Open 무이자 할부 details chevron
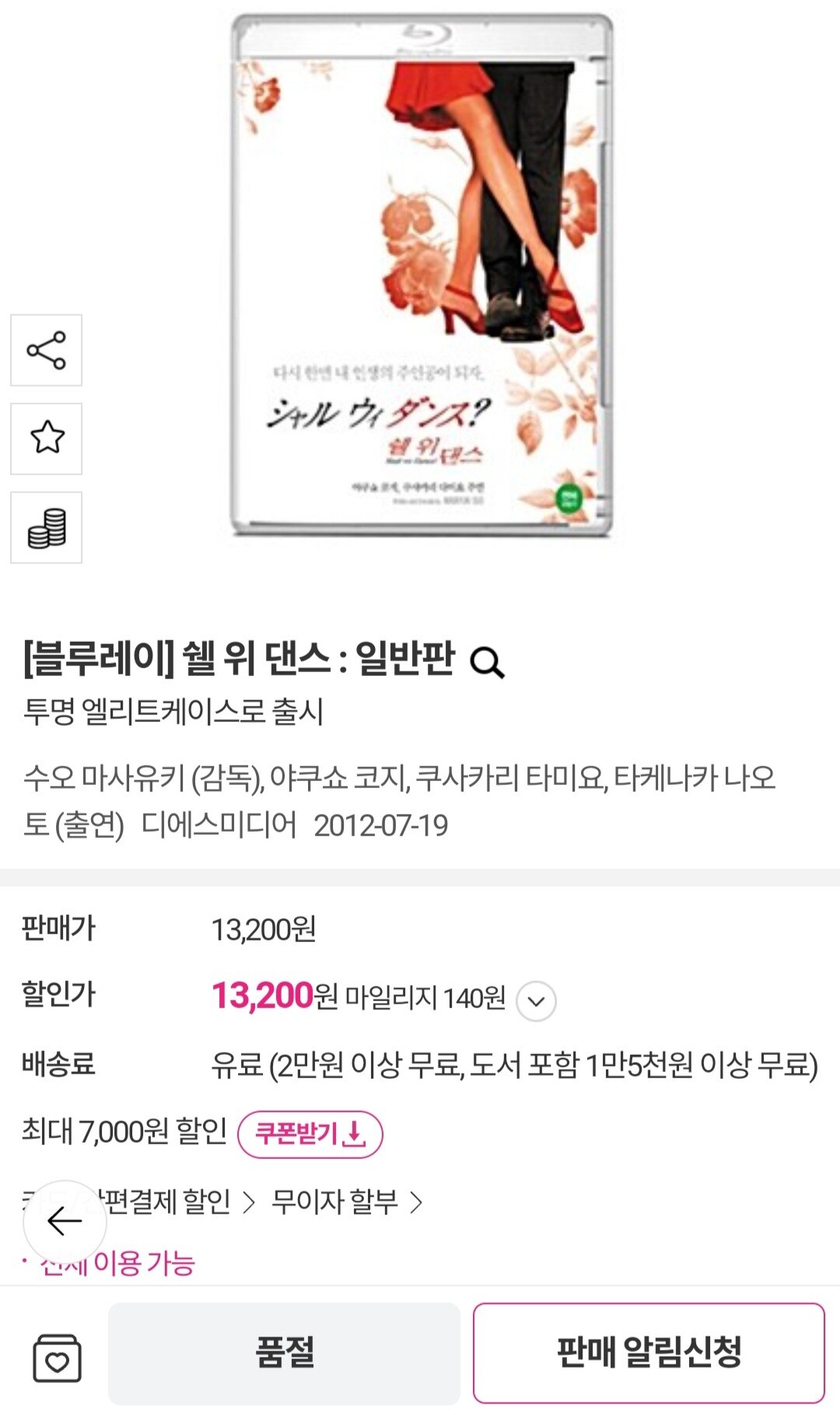The image size is (840, 1415). click(x=417, y=1203)
